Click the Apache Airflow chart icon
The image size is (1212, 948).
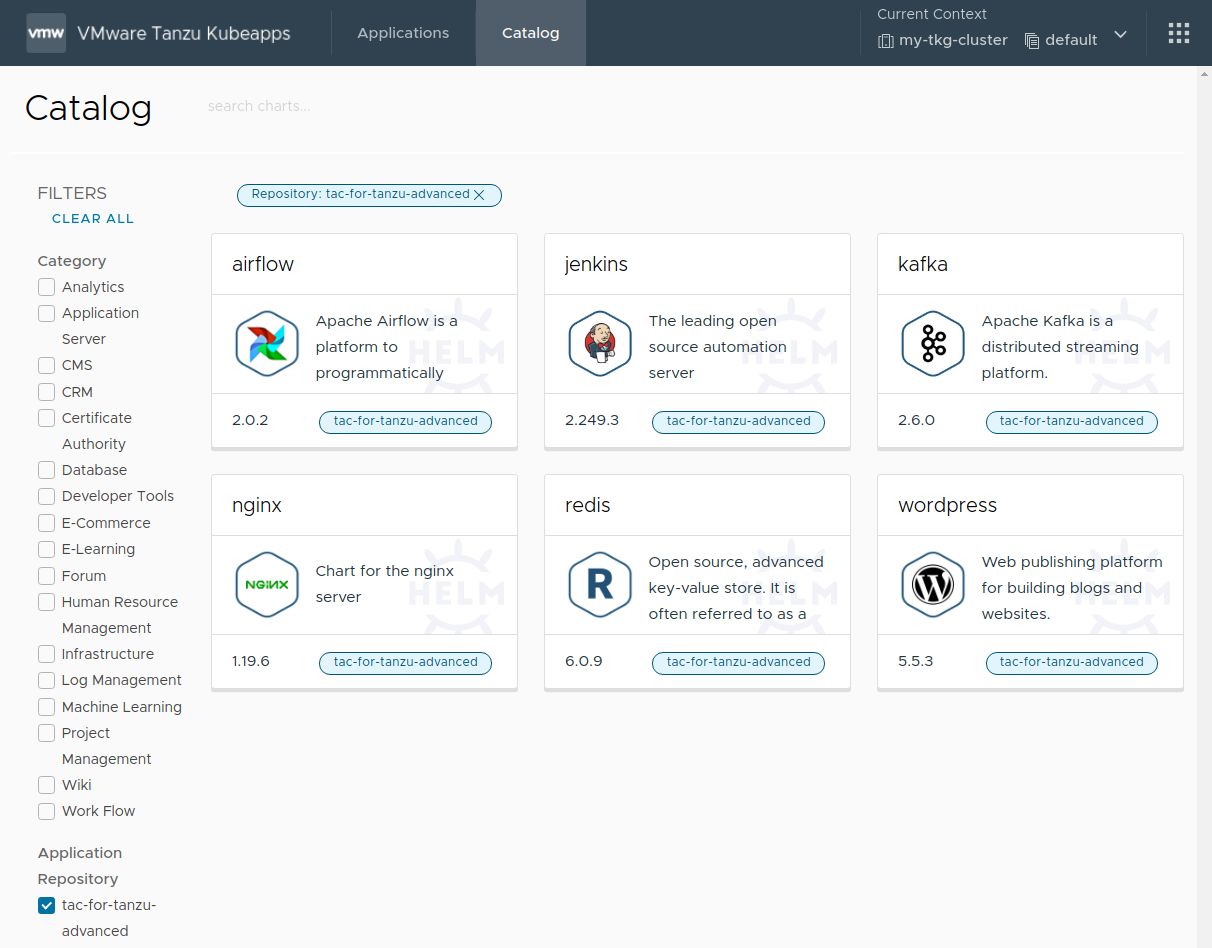pos(266,344)
